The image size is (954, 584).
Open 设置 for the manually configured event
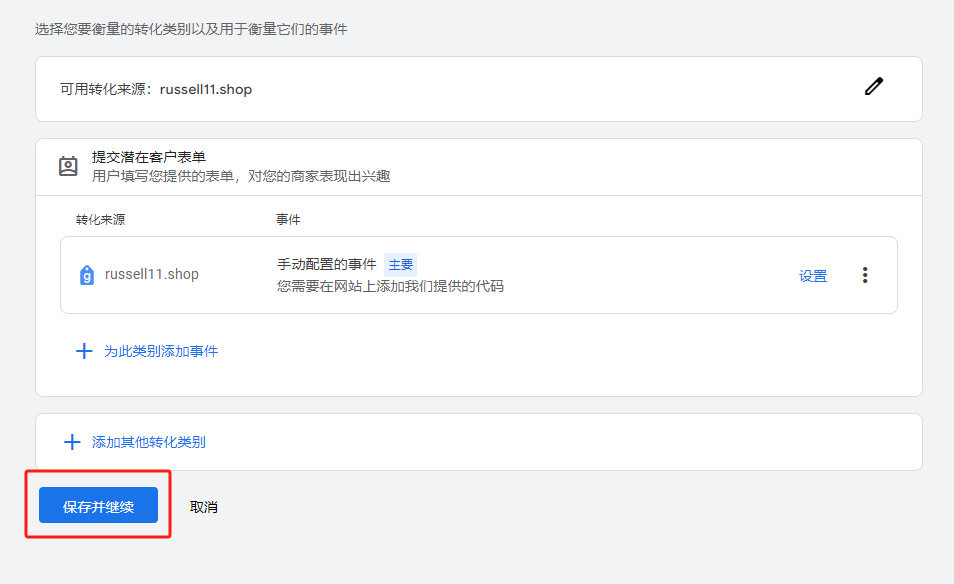(x=812, y=275)
